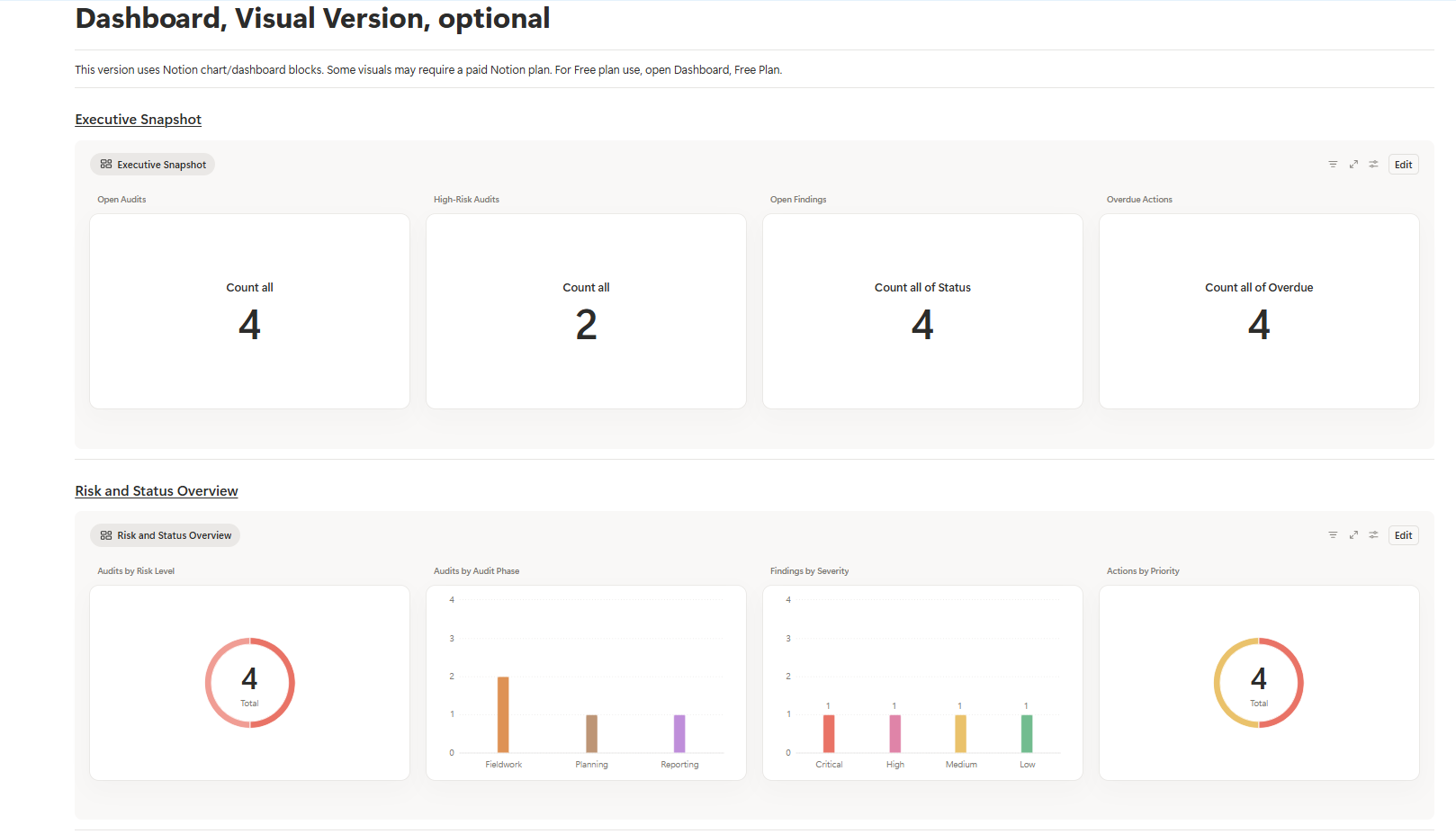Open the Overdue Actions count card
Screen dimensions: 1456x834
1259,311
